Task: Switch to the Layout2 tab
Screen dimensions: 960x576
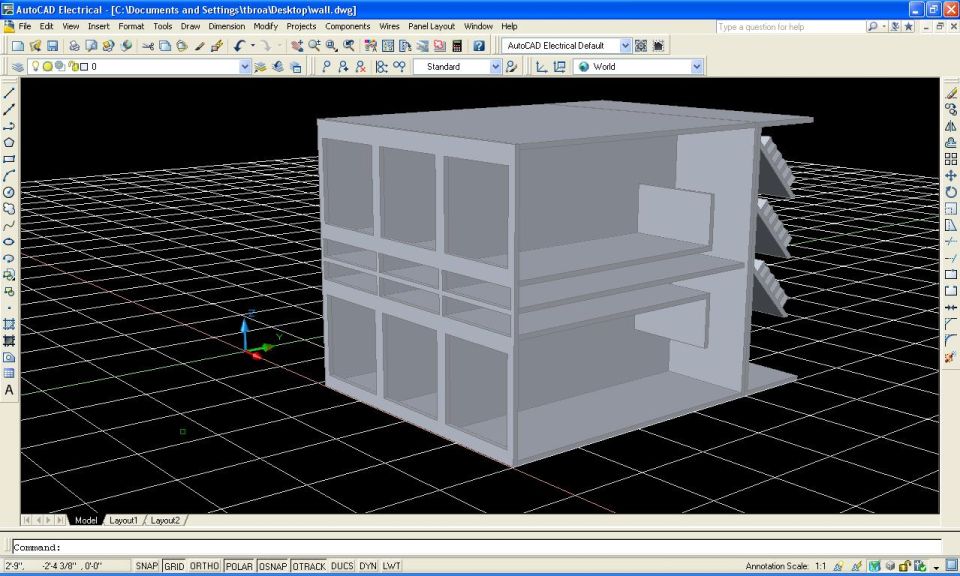Action: pos(165,520)
